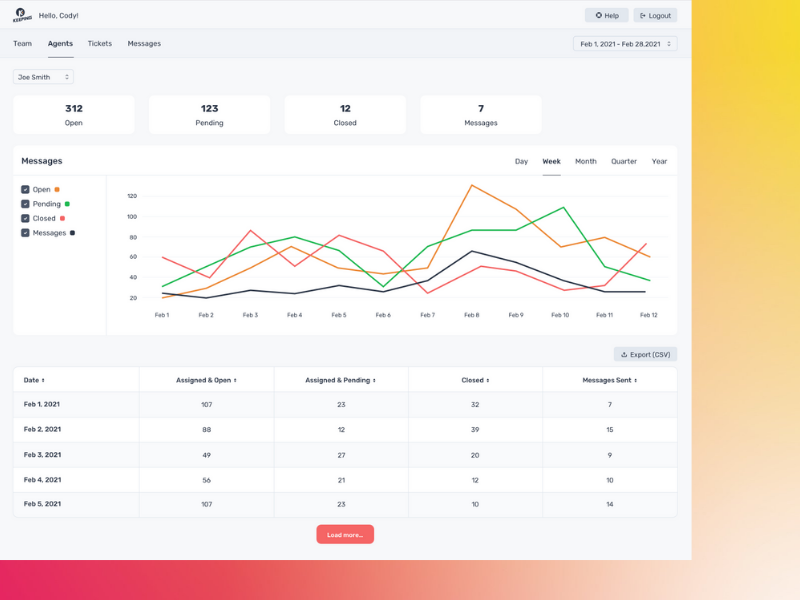Screen dimensions: 800x600
Task: Toggle the Pending series checkbox
Action: (x=25, y=204)
